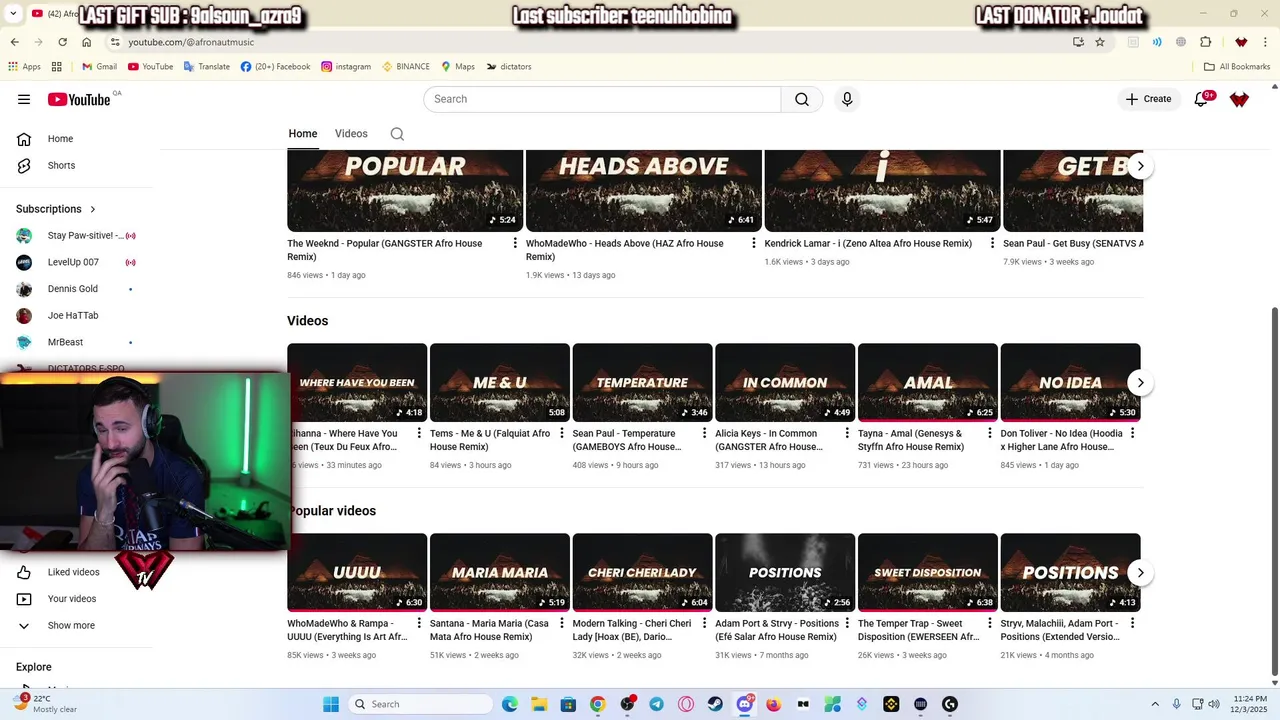Open three-dot menu for Don Toliver No Idea
1280x720 pixels.
pos(1132,433)
